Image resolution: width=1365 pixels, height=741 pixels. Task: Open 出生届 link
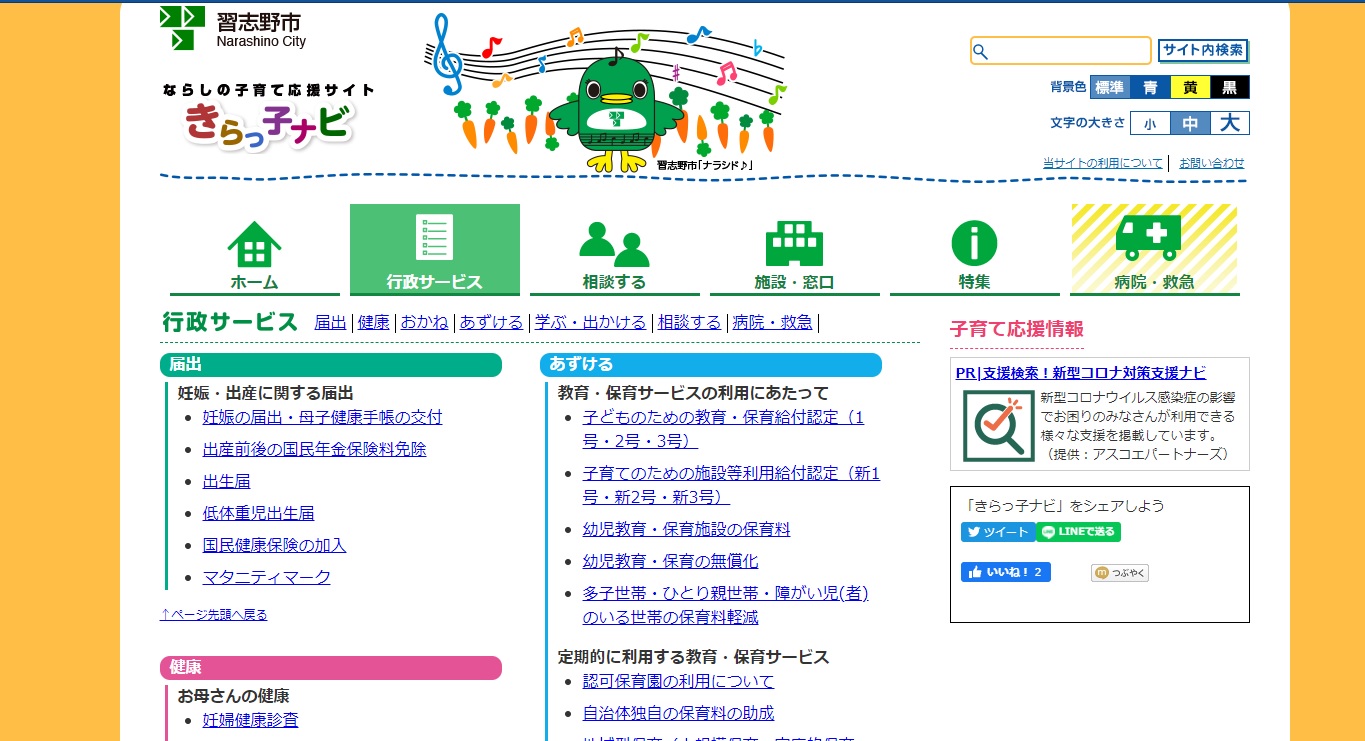coord(226,481)
